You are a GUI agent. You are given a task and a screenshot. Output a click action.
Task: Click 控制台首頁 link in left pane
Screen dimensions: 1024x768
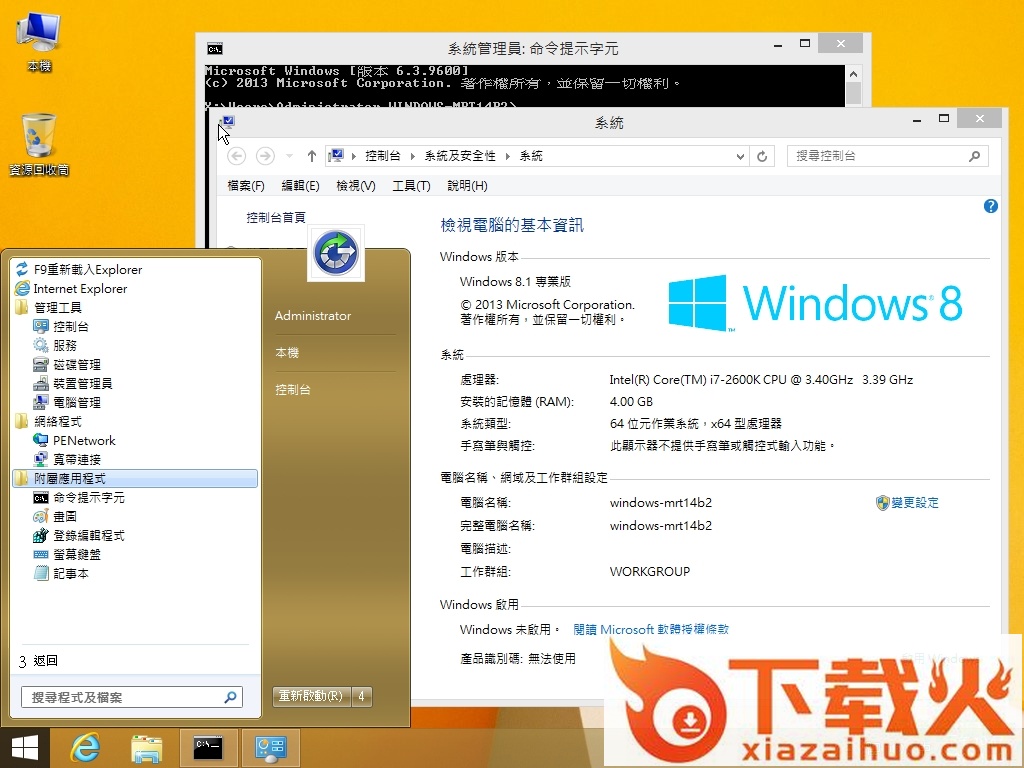coord(276,217)
